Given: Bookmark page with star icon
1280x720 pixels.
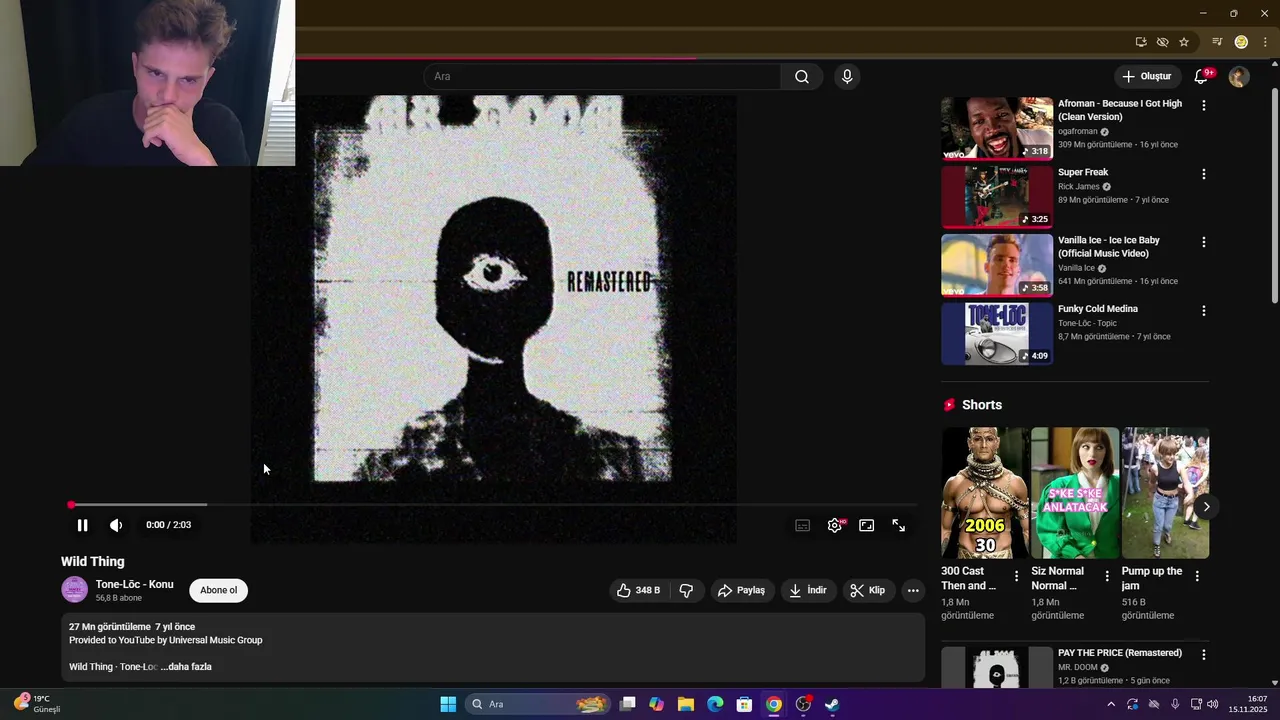Looking at the screenshot, I should [x=1184, y=42].
